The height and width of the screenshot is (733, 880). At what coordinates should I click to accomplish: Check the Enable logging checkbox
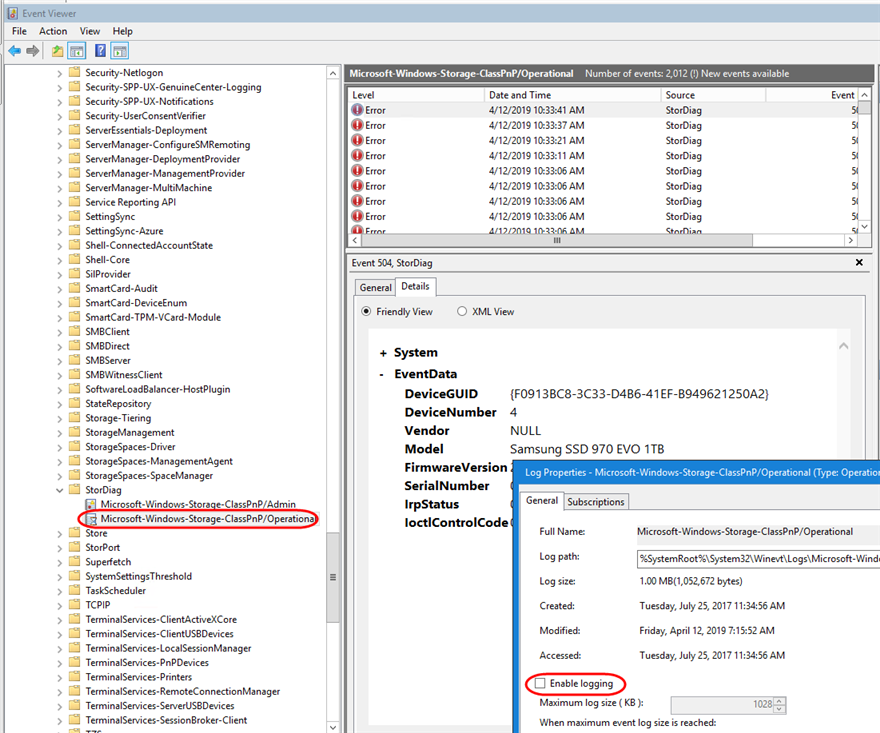[540, 683]
